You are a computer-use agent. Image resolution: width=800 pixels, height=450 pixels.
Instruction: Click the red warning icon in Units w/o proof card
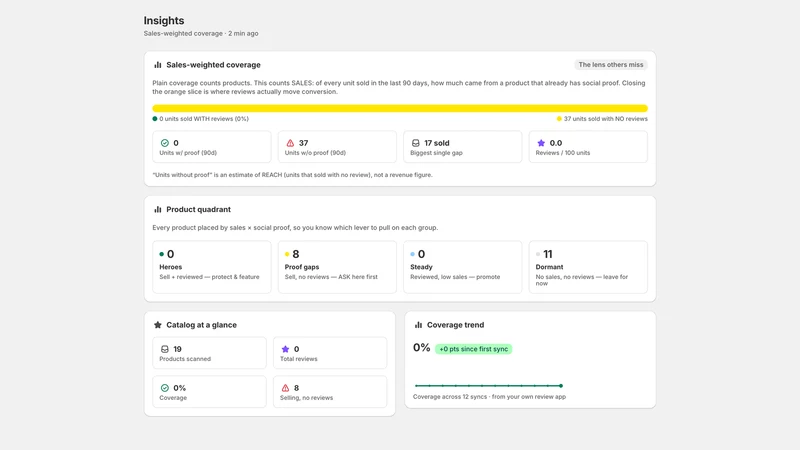(290, 143)
